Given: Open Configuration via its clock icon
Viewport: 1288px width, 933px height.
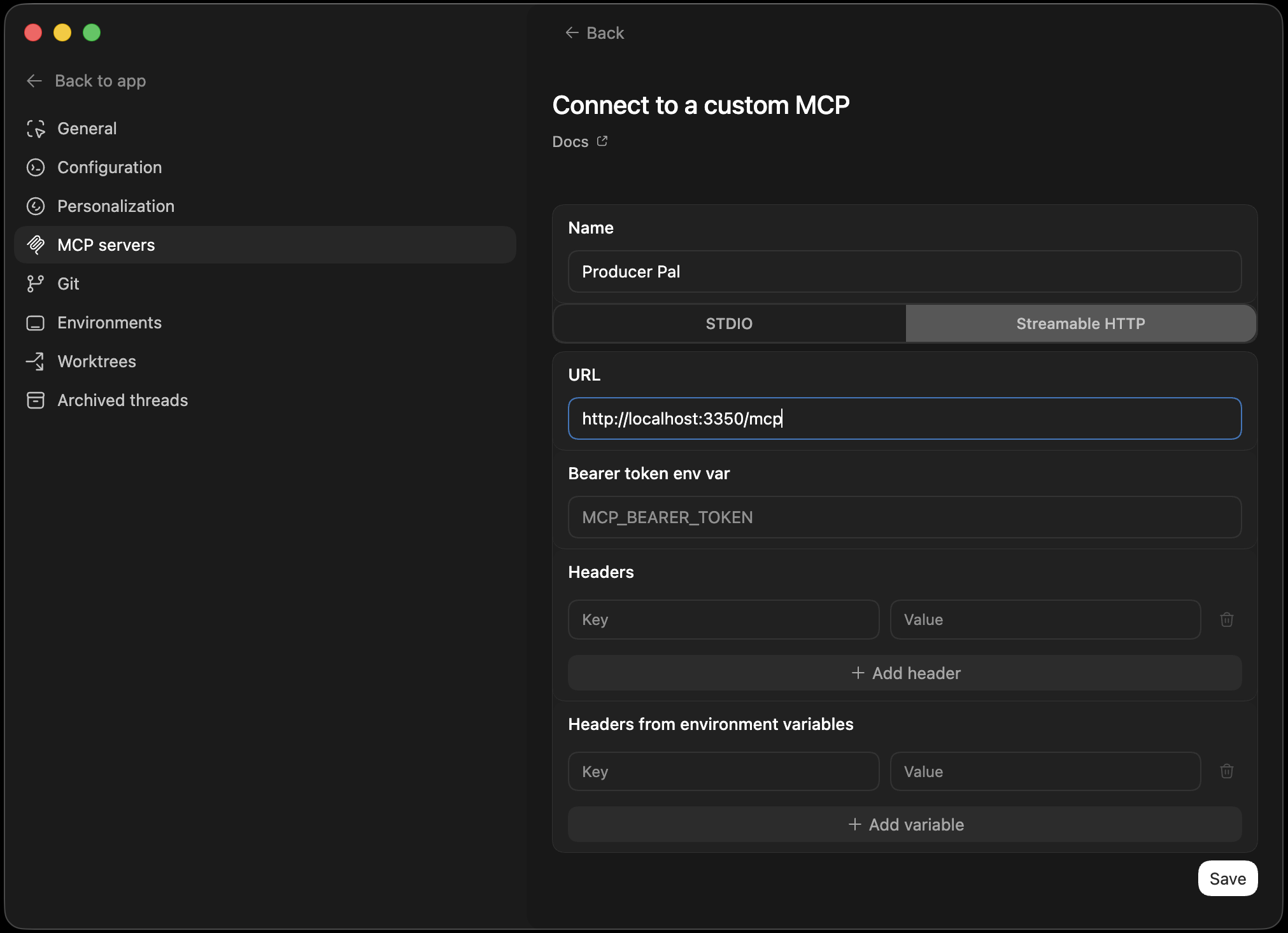Looking at the screenshot, I should point(36,167).
